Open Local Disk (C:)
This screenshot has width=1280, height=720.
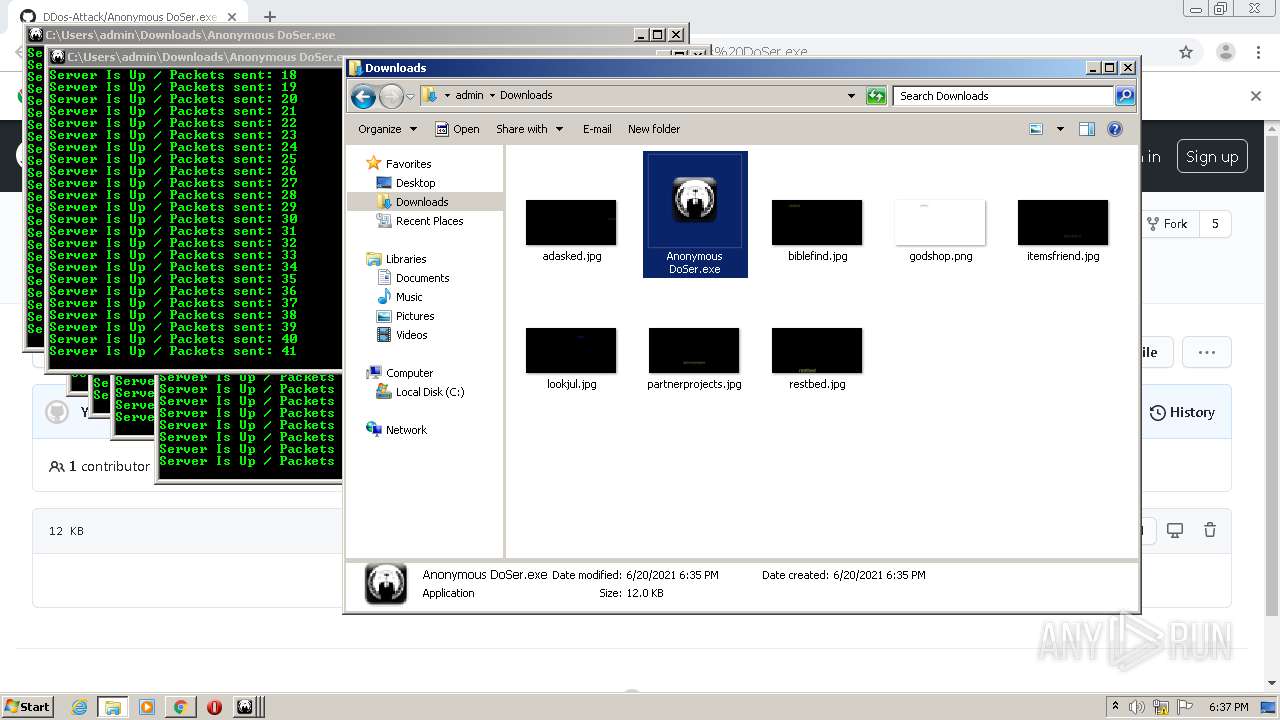tap(429, 392)
